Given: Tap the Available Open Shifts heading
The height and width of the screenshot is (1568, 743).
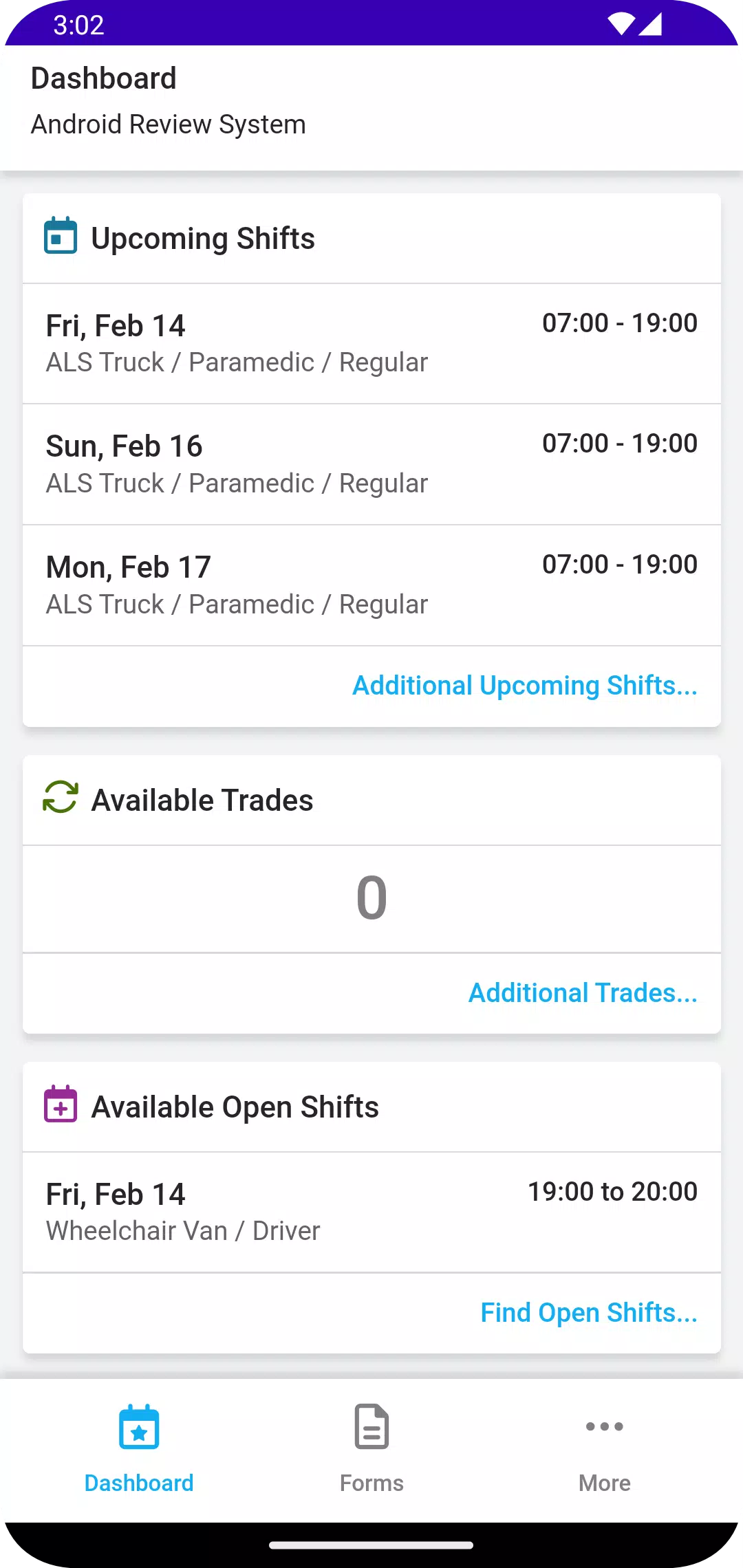Looking at the screenshot, I should pos(235,1107).
